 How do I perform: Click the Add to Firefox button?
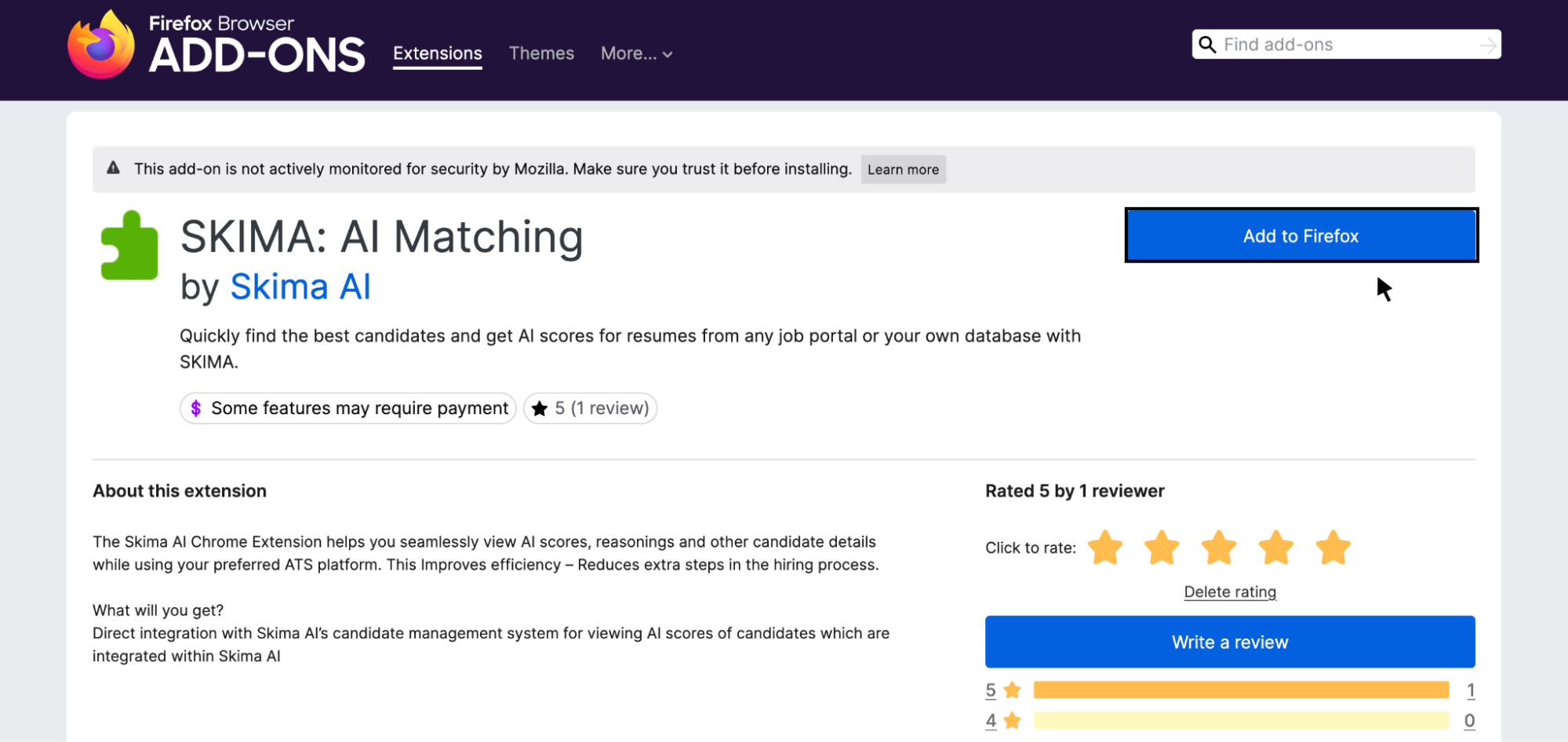(1301, 235)
